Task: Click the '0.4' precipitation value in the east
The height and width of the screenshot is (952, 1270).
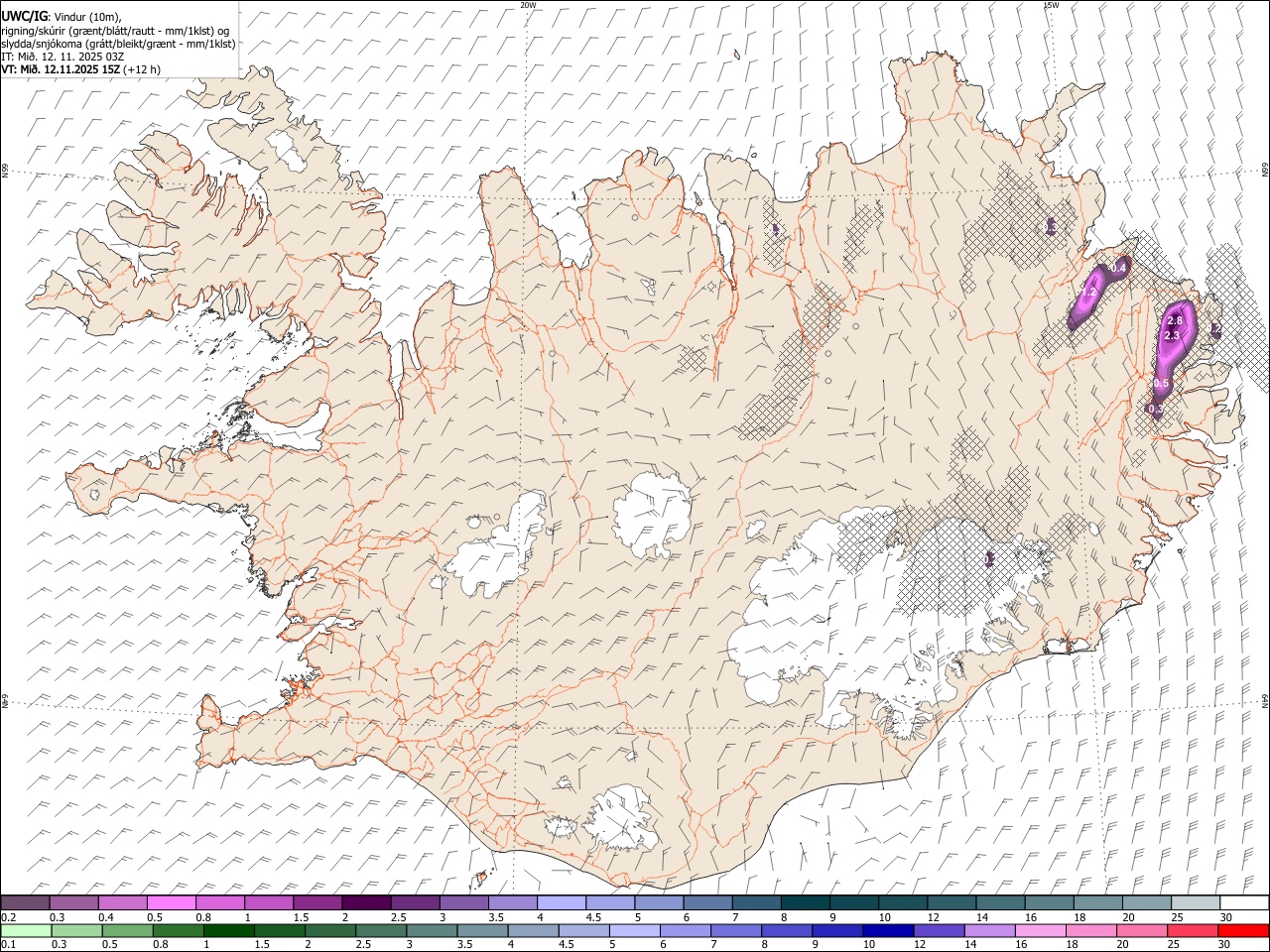Action: (x=1118, y=268)
